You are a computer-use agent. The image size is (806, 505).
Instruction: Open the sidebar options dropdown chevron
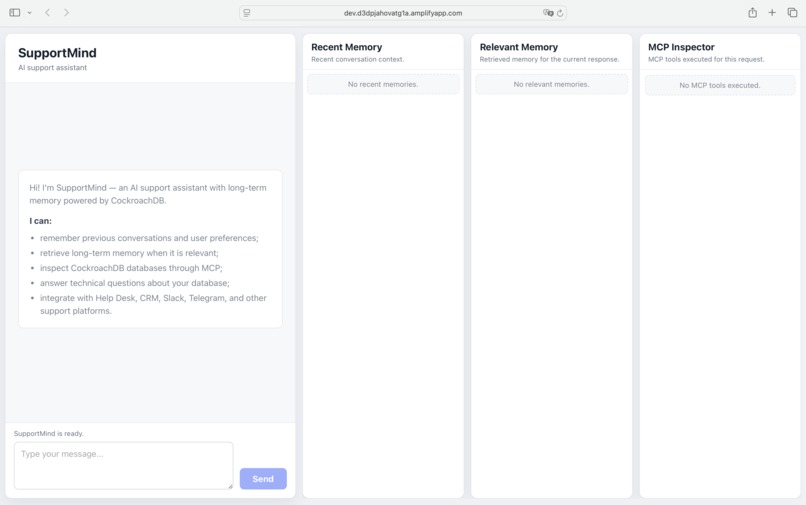pyautogui.click(x=29, y=13)
